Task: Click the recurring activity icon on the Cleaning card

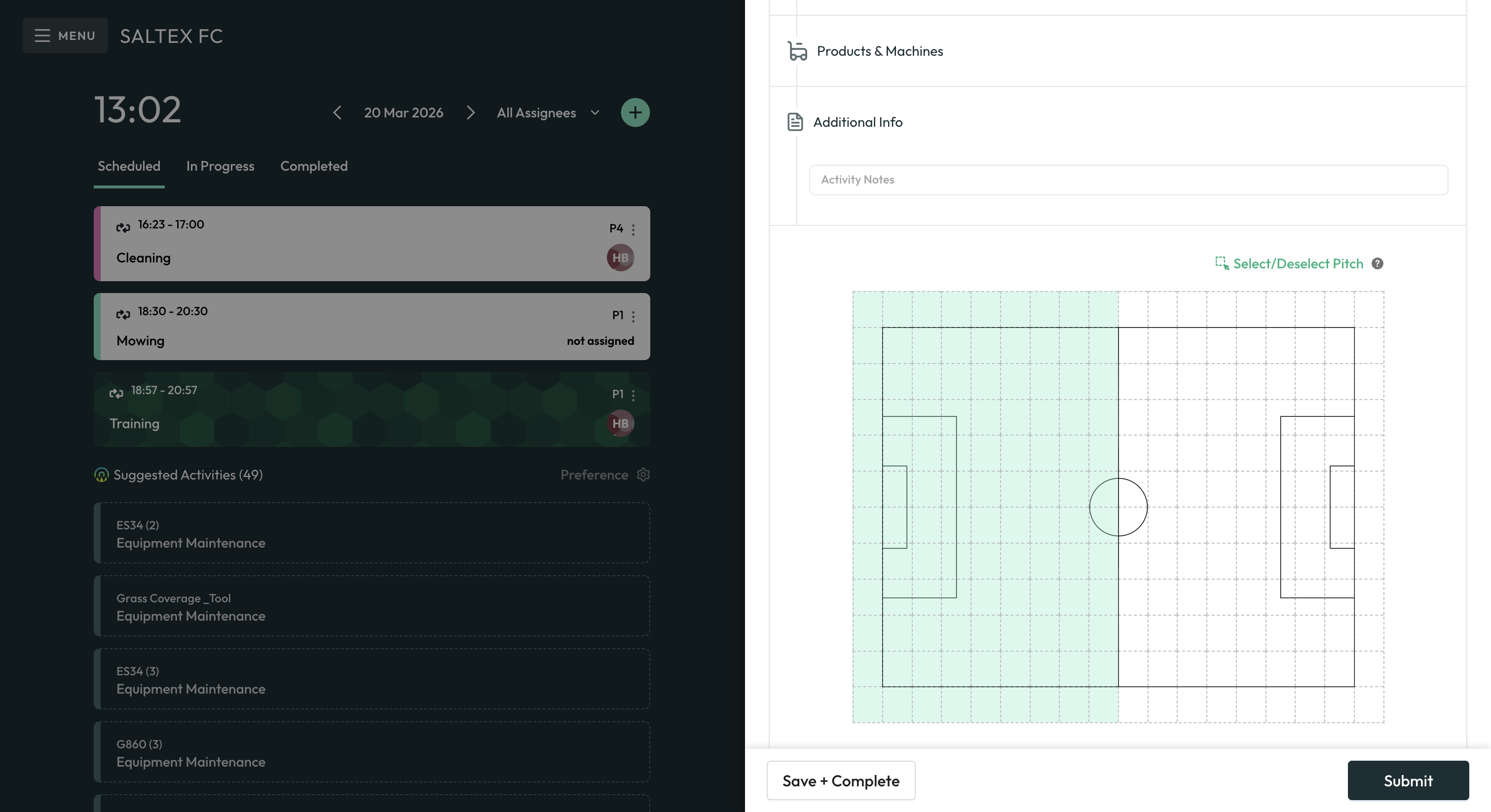Action: [x=123, y=227]
